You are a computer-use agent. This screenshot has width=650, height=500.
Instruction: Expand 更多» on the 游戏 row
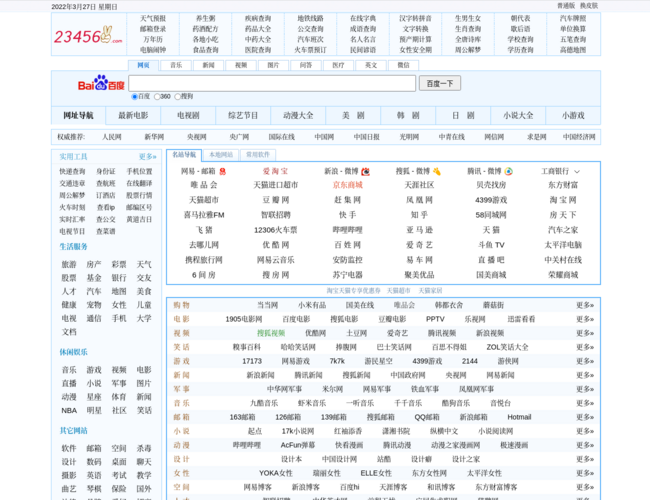point(585,361)
